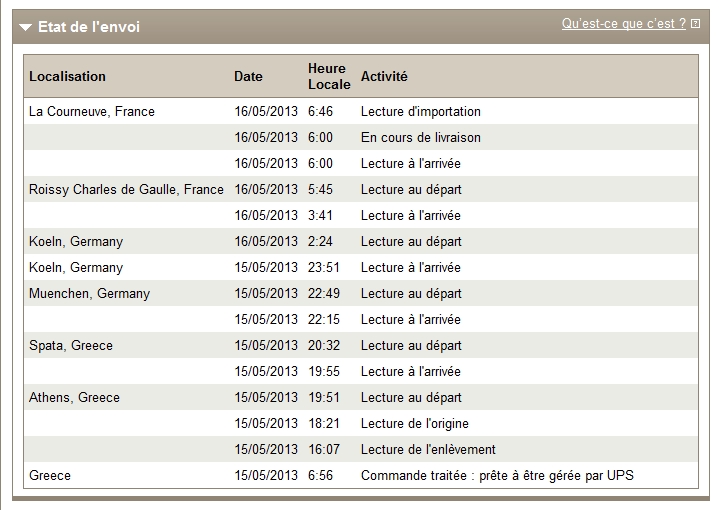Click the help icon beside Qu'est-ce que c'est

(696, 23)
